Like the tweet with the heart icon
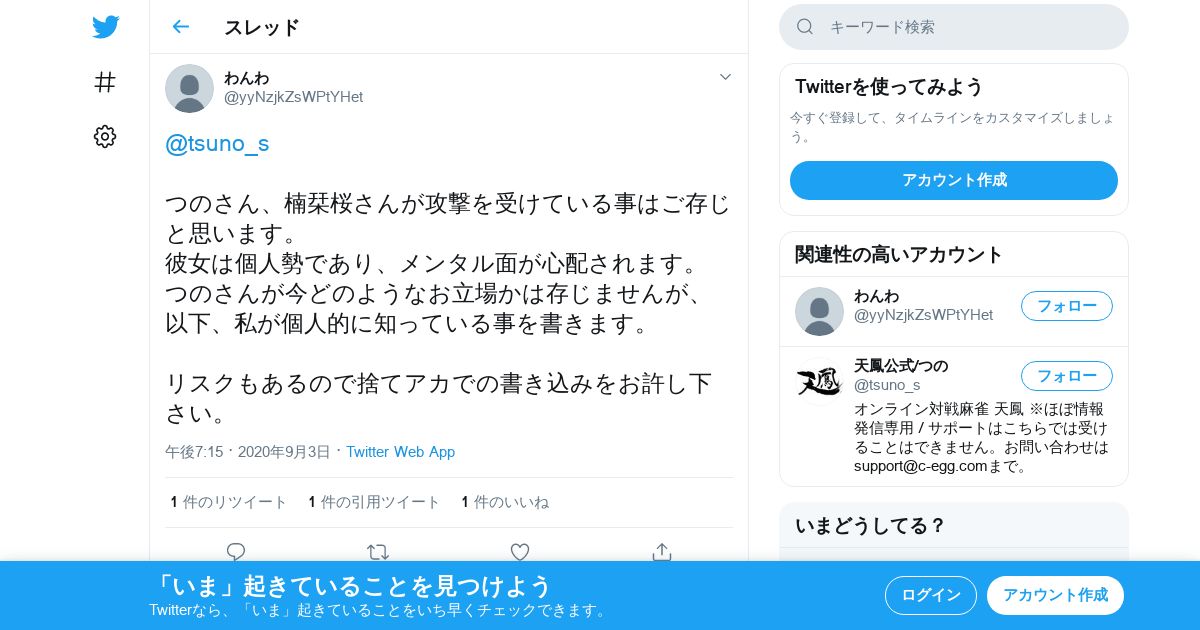 point(520,551)
